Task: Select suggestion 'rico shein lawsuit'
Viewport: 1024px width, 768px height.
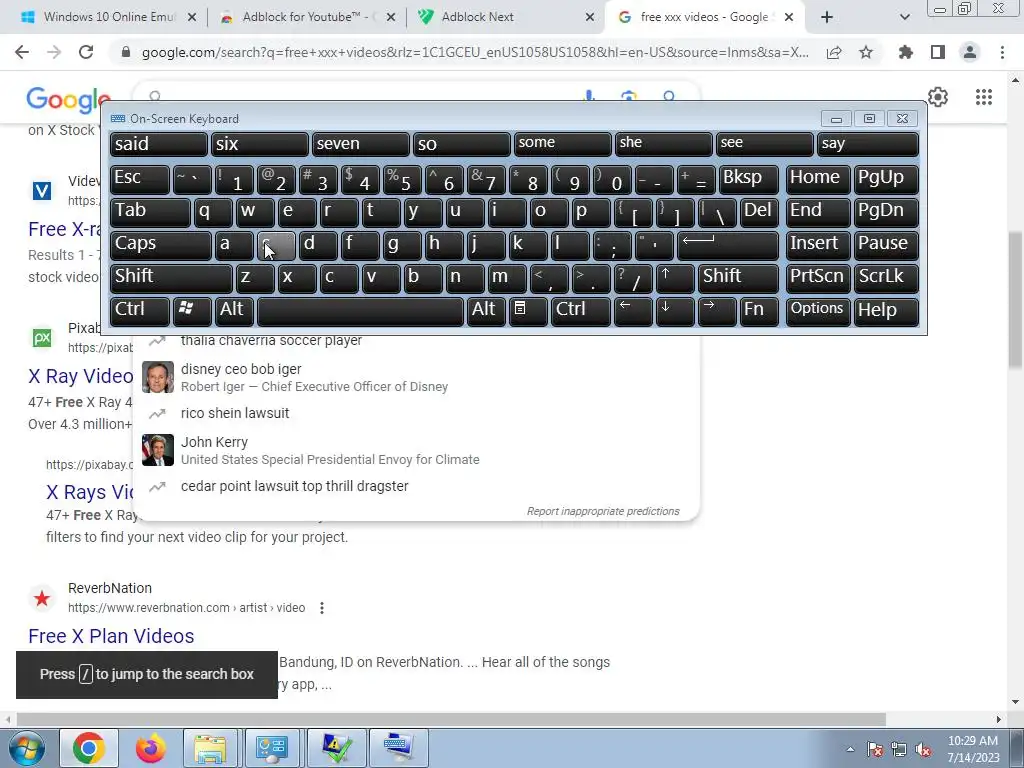Action: pyautogui.click(x=416, y=413)
